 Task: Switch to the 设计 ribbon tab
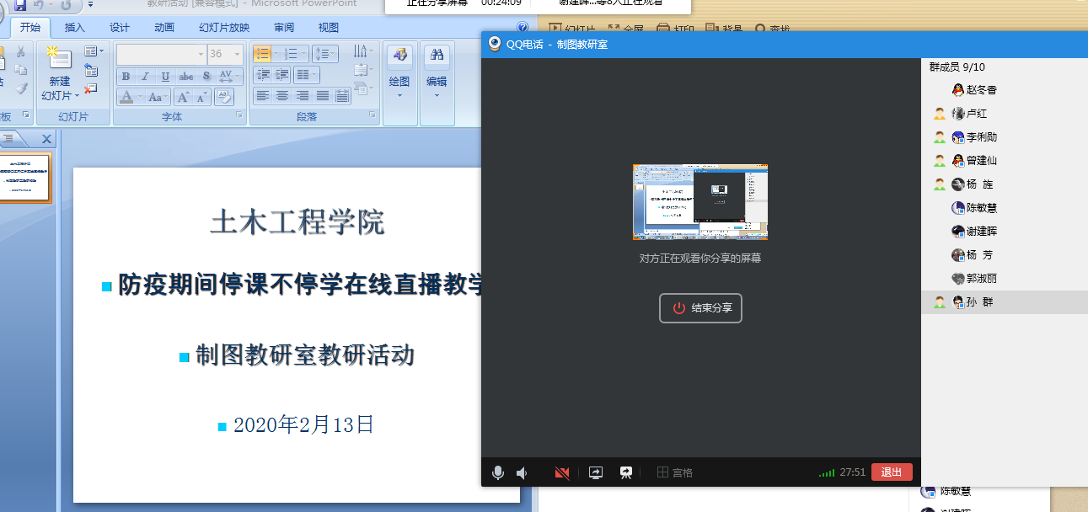[119, 28]
